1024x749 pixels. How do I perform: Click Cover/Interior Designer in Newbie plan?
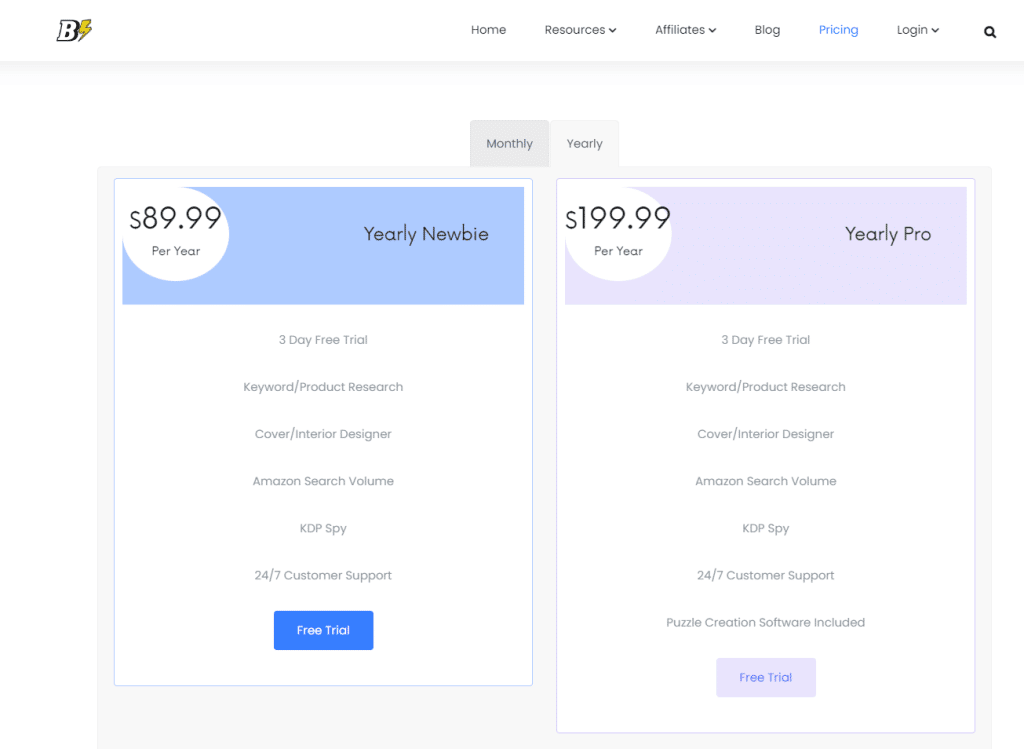pos(323,434)
